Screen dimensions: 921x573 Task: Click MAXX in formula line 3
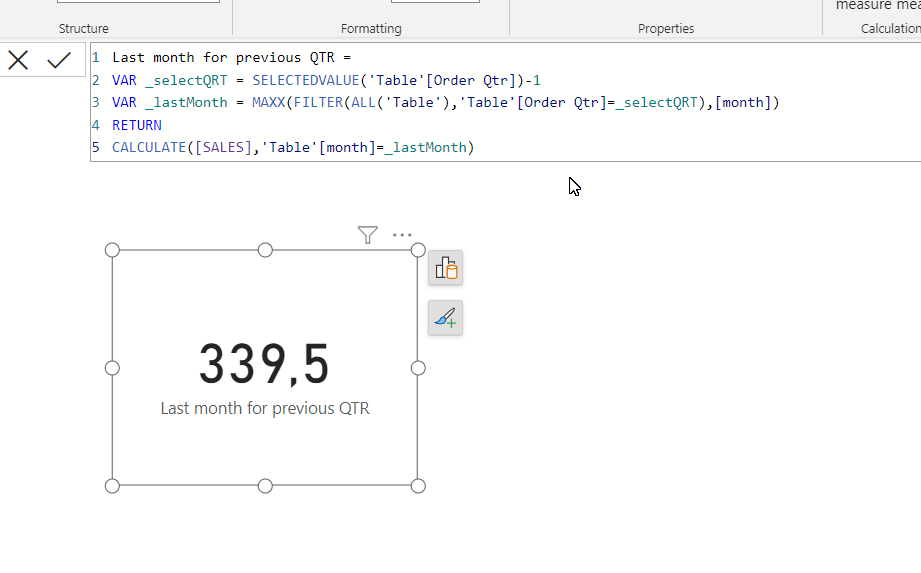[268, 103]
